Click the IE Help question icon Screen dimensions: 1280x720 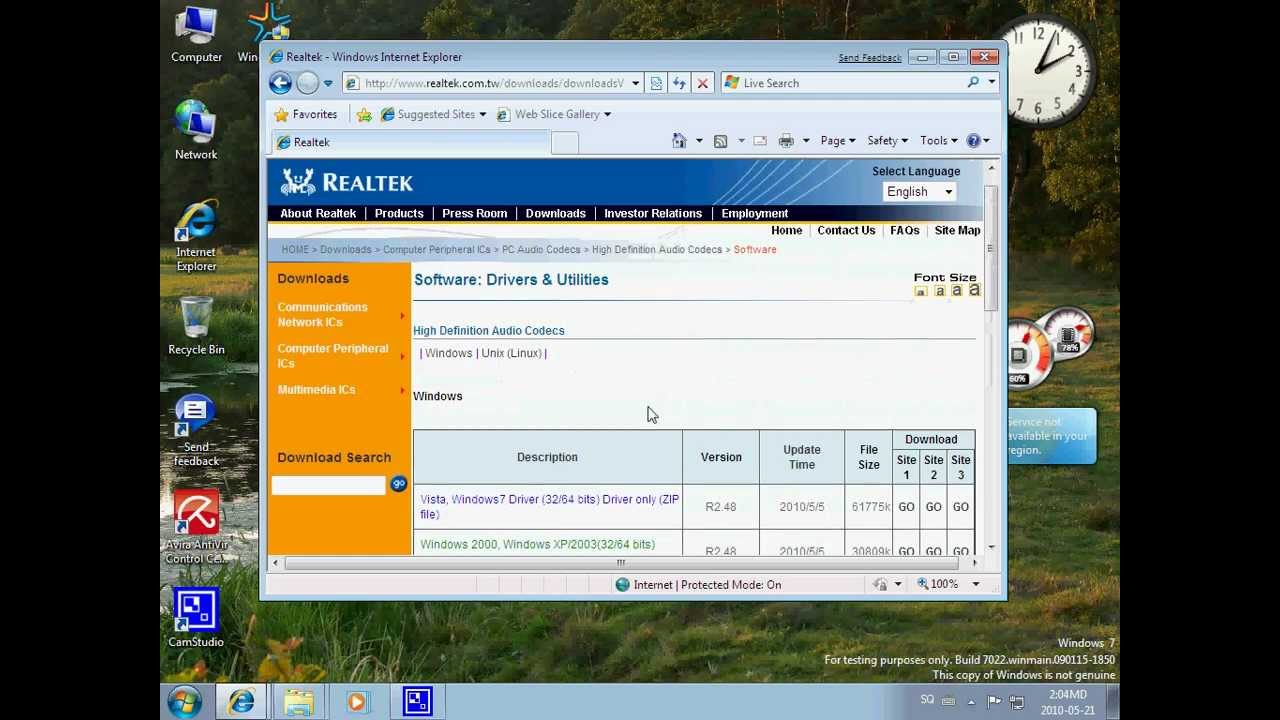point(973,141)
